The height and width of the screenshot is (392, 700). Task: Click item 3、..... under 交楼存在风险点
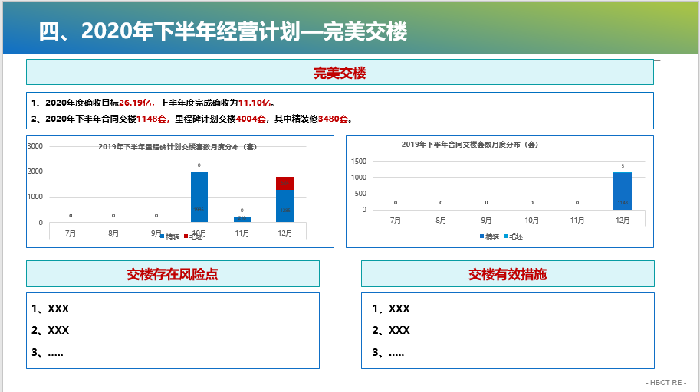tap(47, 353)
